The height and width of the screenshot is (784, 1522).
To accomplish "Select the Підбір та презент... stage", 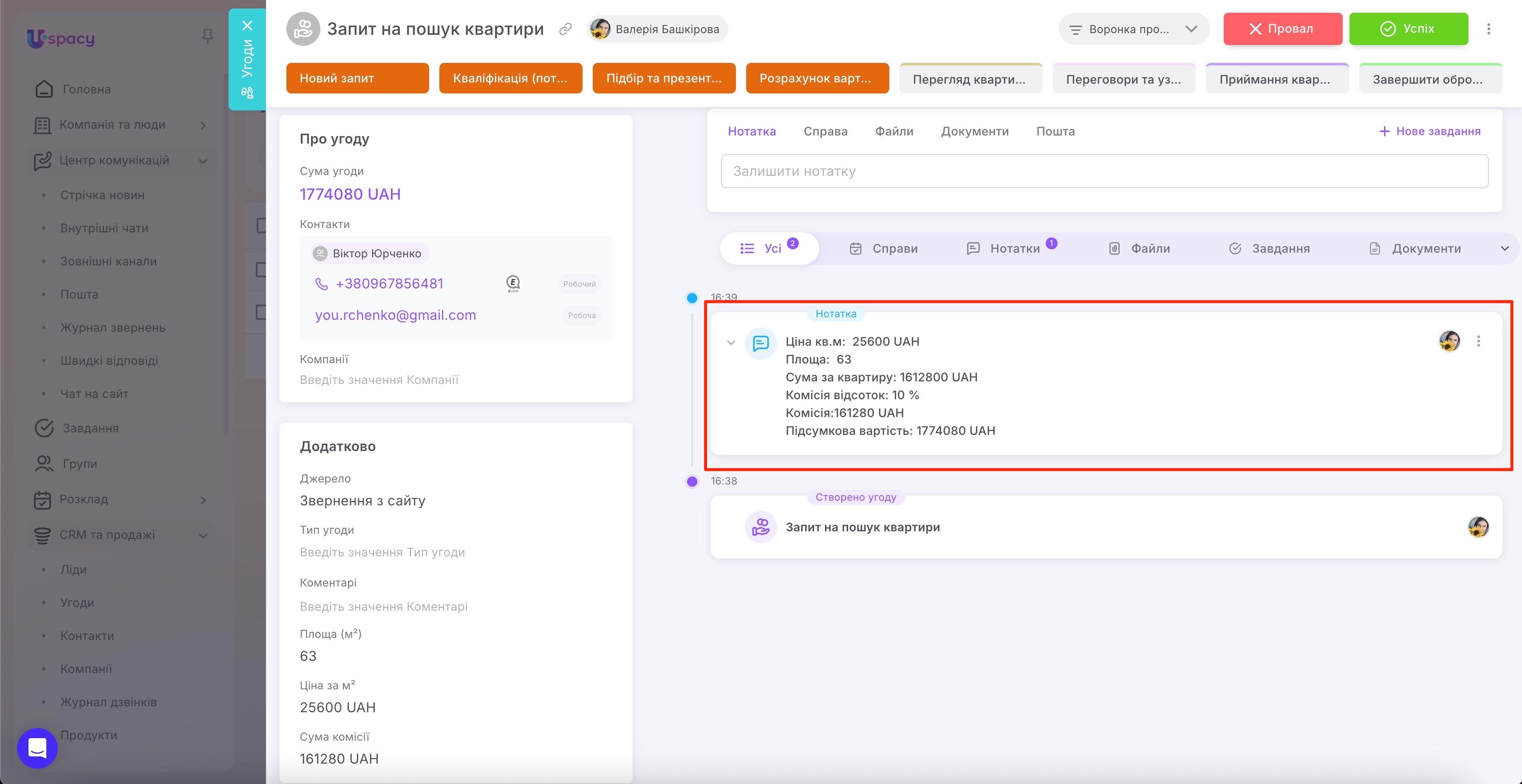I will pos(664,78).
